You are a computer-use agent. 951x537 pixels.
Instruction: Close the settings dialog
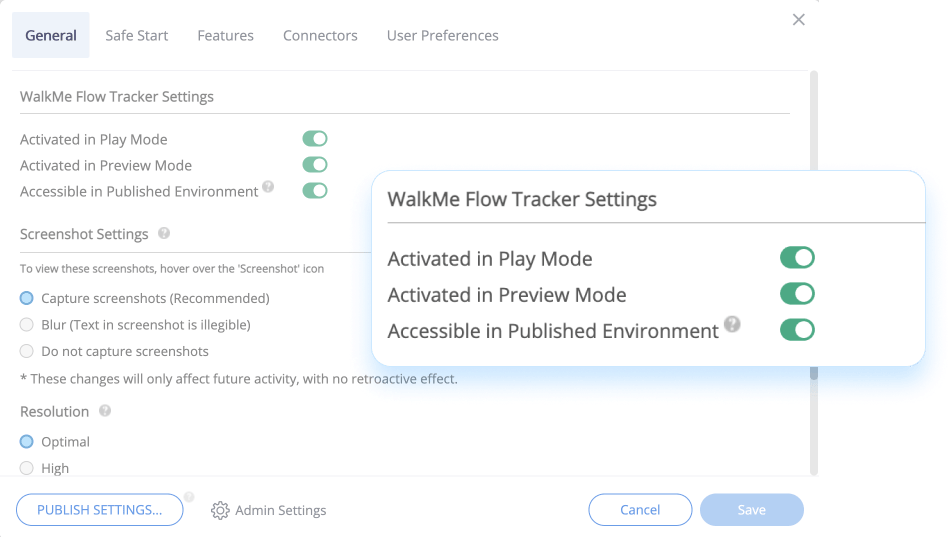point(799,19)
